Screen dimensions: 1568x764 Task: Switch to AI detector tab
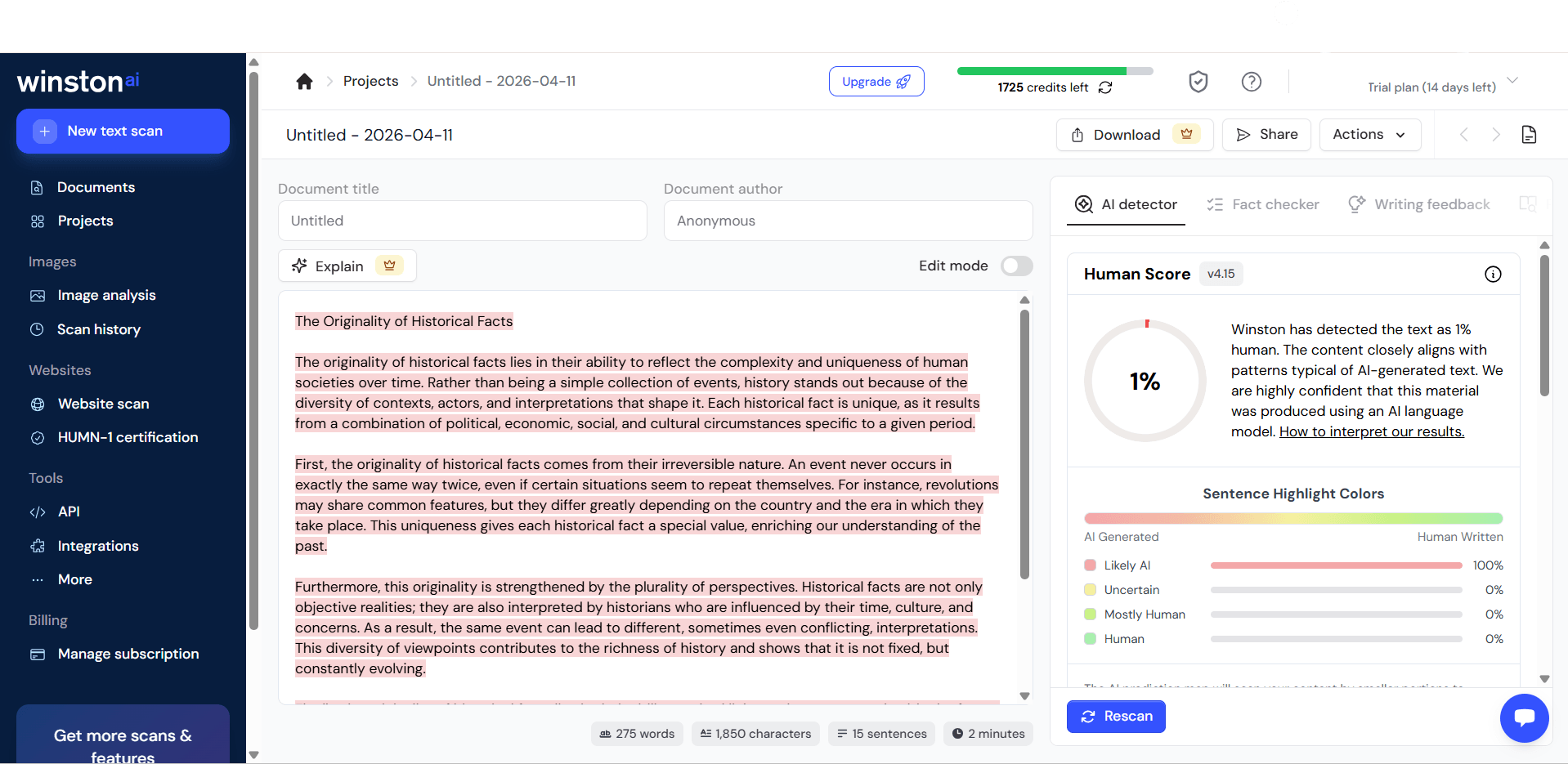[1126, 204]
